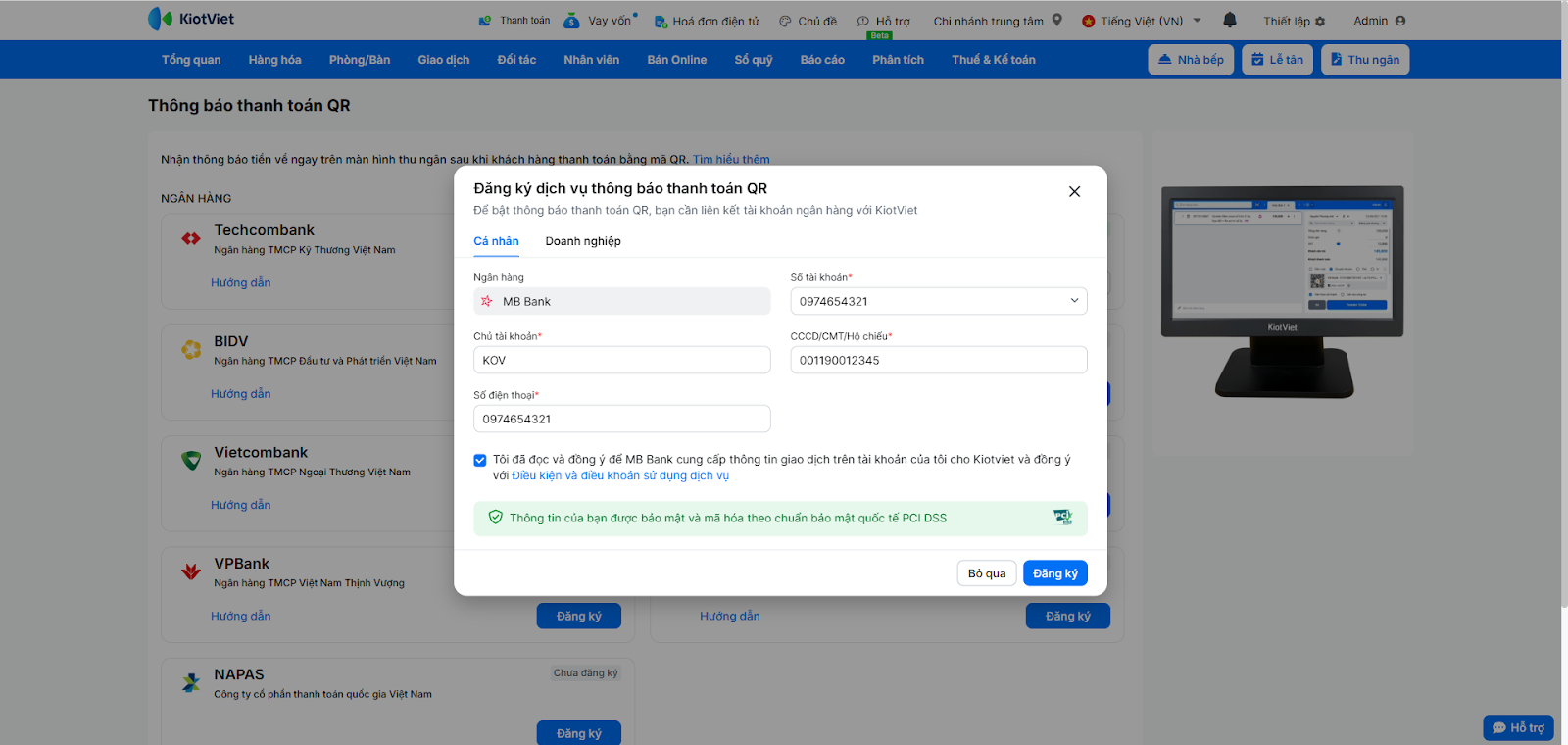Uncheck the MB Bank consent checkbox

(x=480, y=460)
